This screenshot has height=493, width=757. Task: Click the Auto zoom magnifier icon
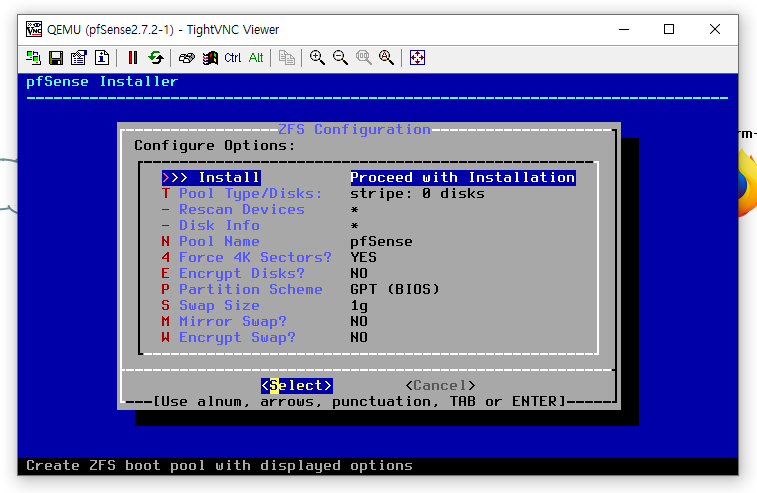pos(386,58)
